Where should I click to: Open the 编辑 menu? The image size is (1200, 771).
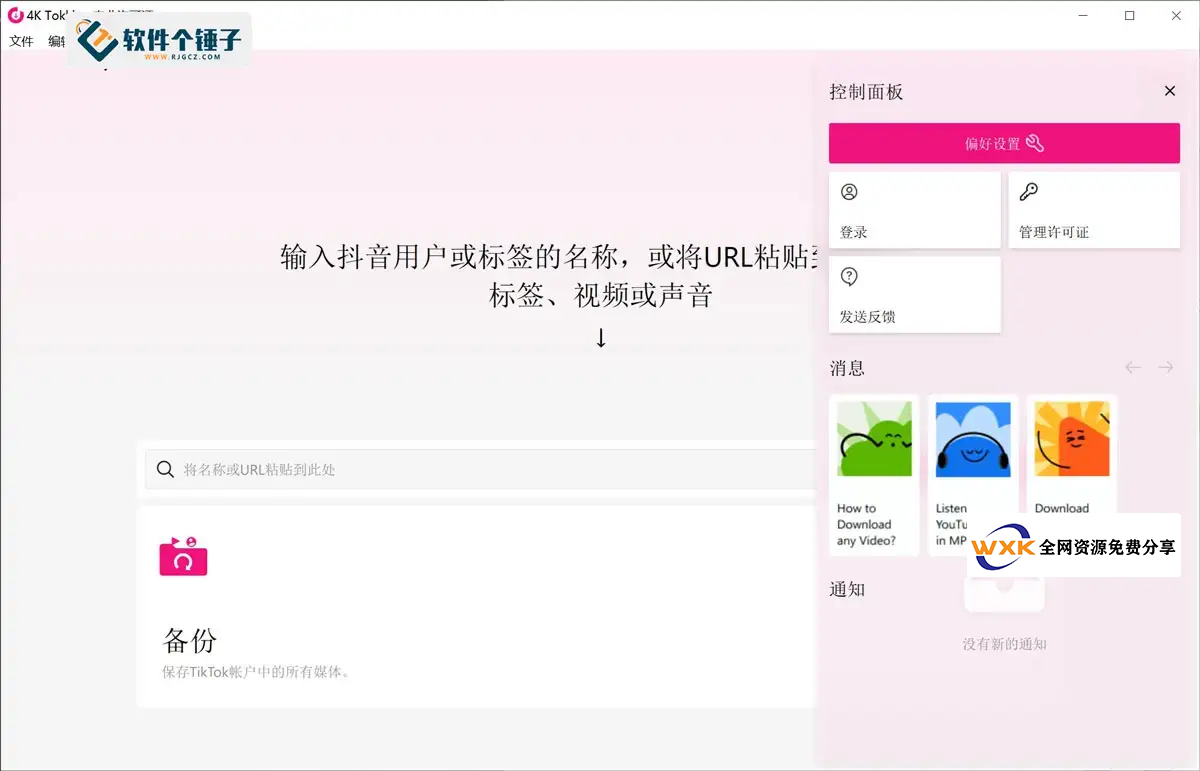56,41
